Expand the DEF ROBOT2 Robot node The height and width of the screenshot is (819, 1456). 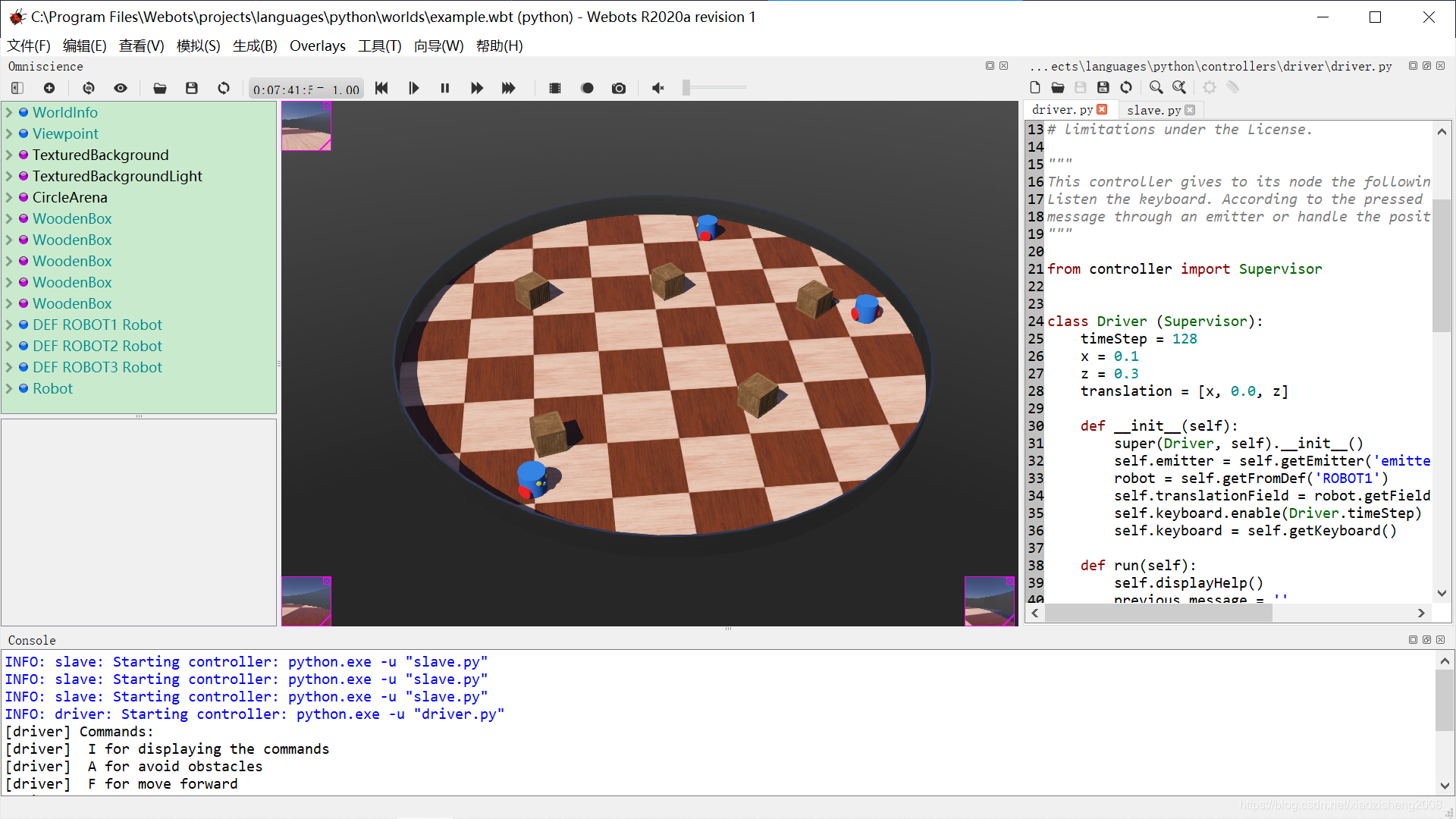9,346
